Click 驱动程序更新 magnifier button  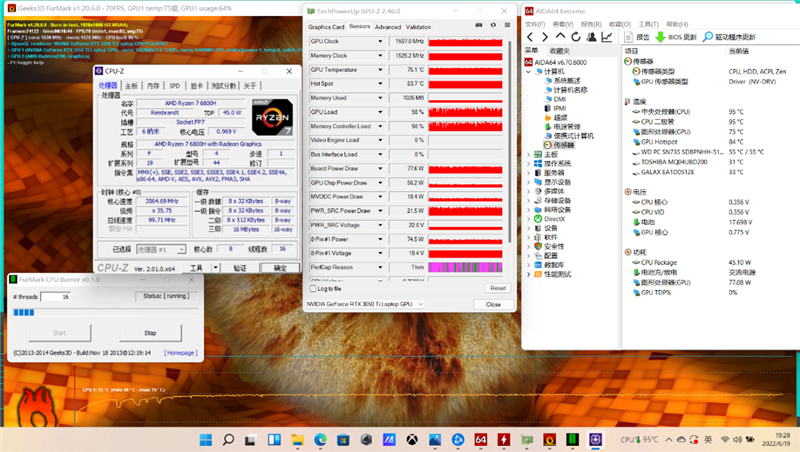coord(729,37)
